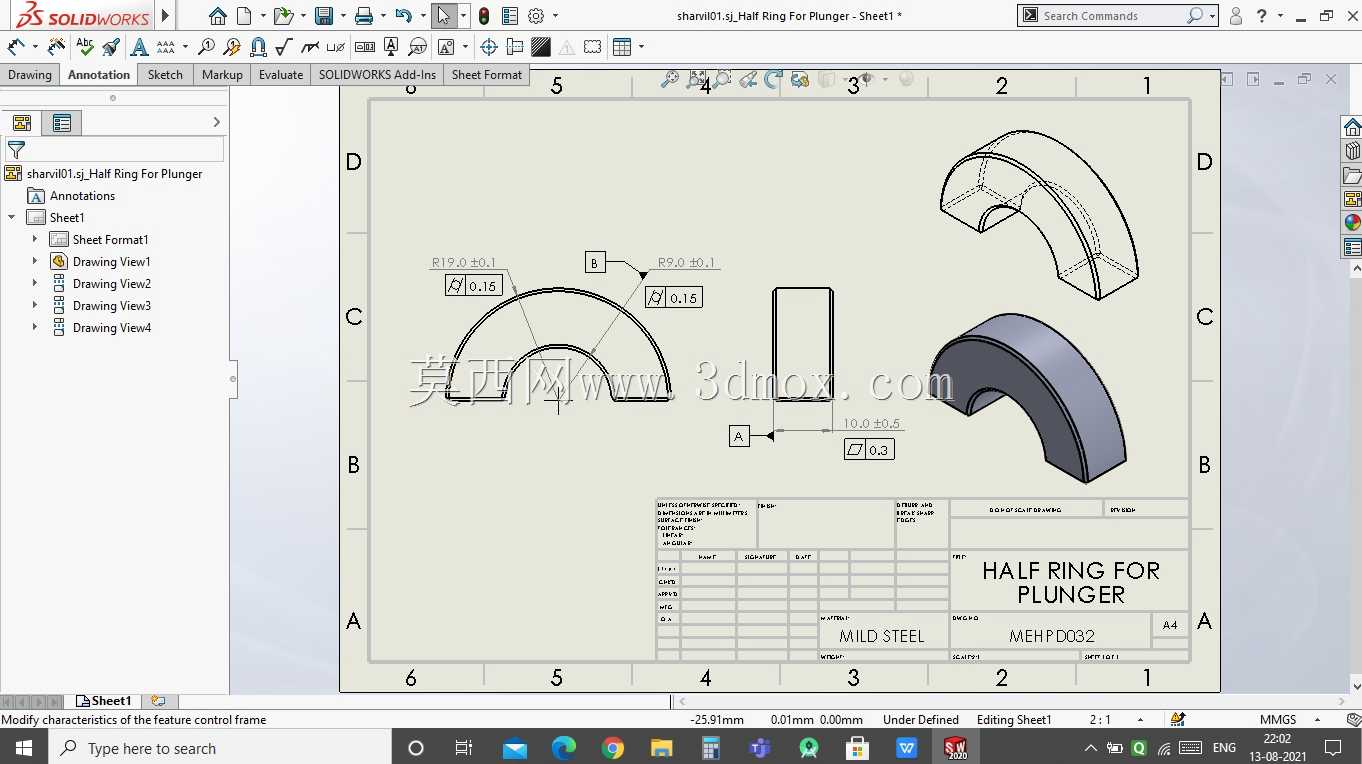Click Zoom to Fit in view toolbar
The width and height of the screenshot is (1362, 764).
(670, 79)
